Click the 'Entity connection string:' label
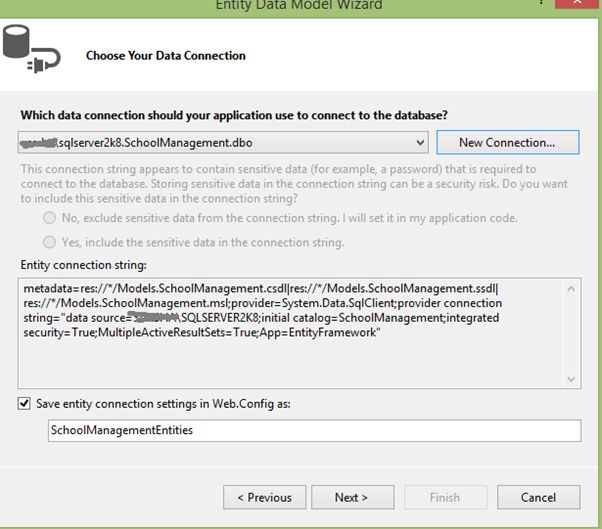 click(x=83, y=264)
